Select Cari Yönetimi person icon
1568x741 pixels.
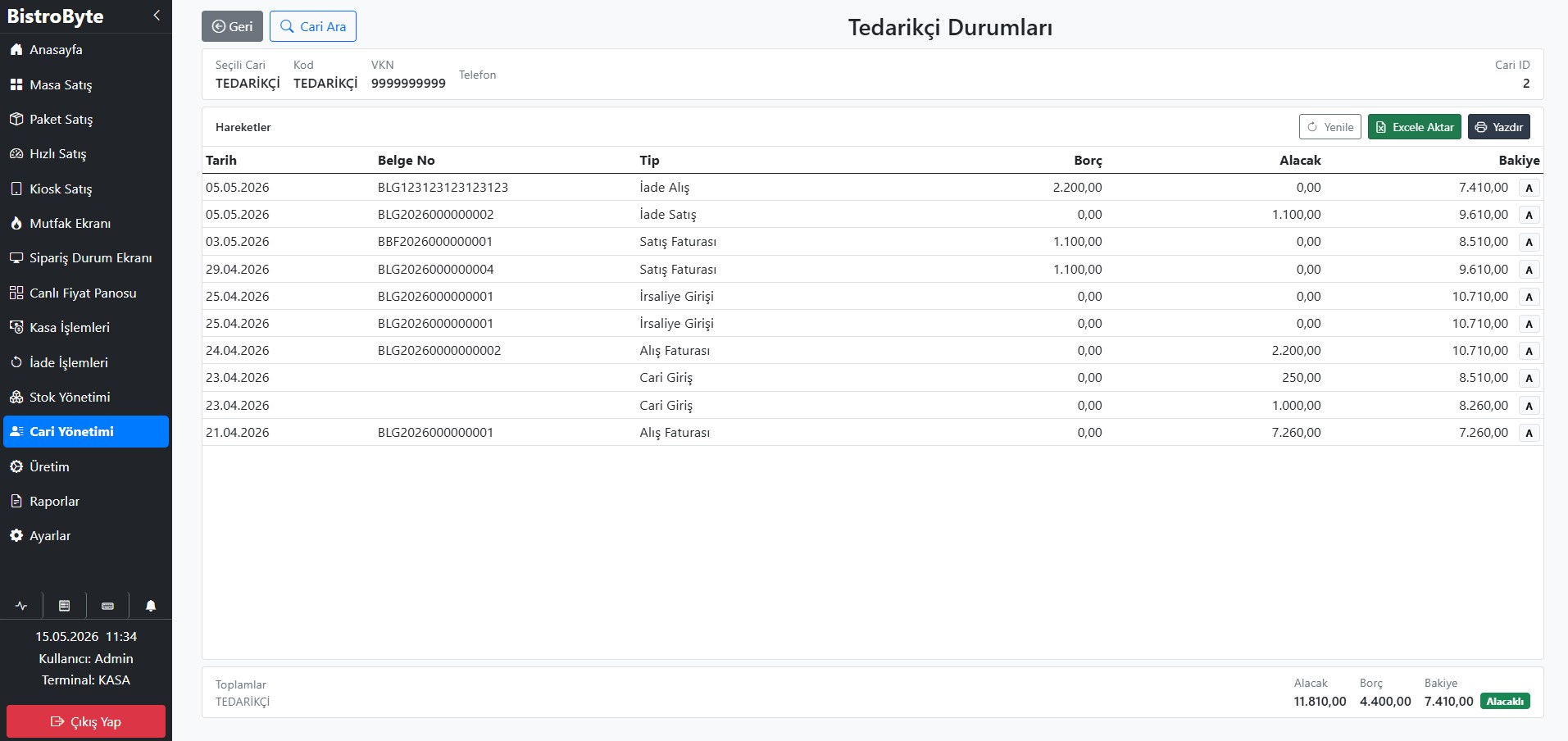[16, 431]
